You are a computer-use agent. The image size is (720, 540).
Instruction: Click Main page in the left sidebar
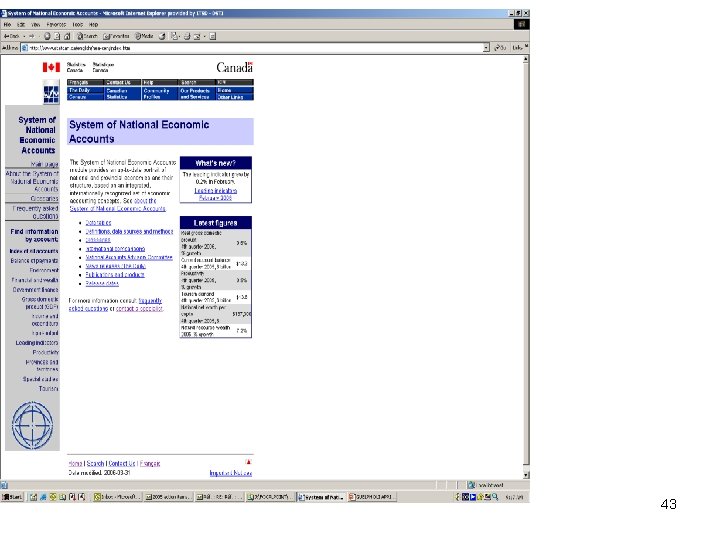pyautogui.click(x=45, y=164)
